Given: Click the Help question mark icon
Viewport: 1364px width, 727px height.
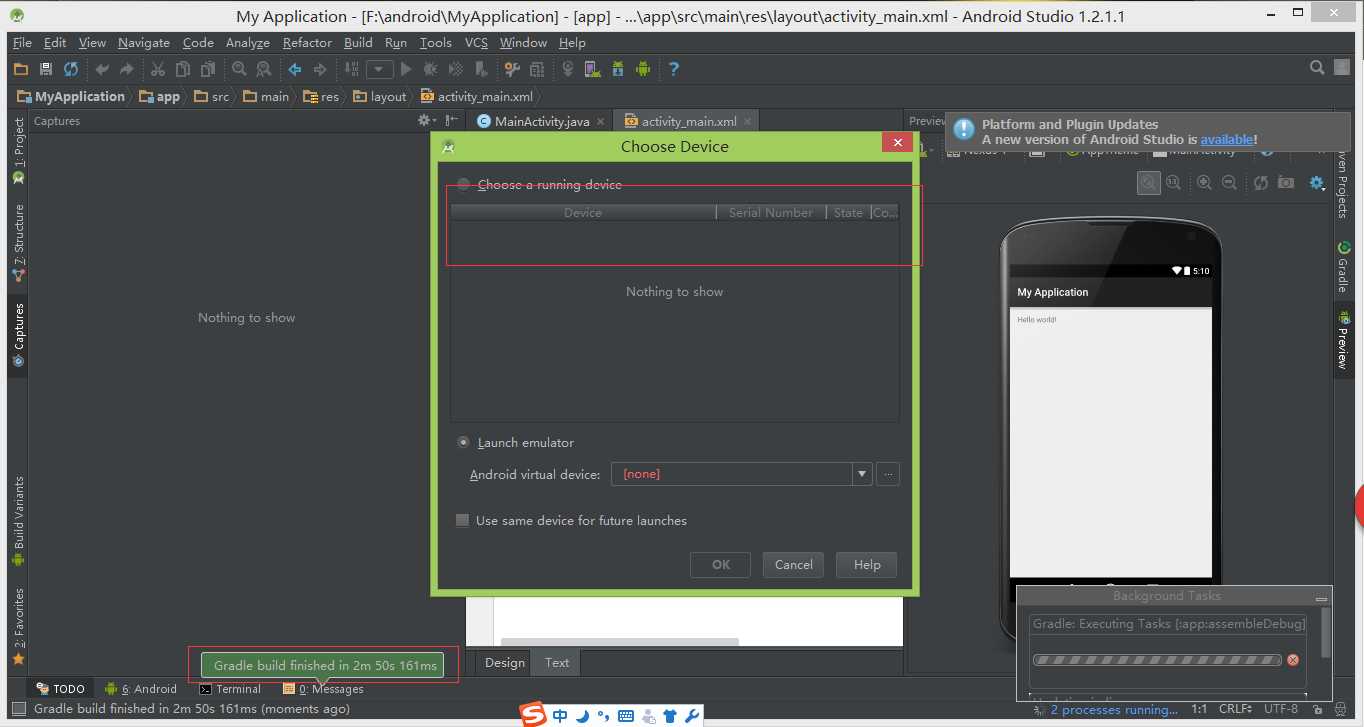Looking at the screenshot, I should pyautogui.click(x=674, y=69).
